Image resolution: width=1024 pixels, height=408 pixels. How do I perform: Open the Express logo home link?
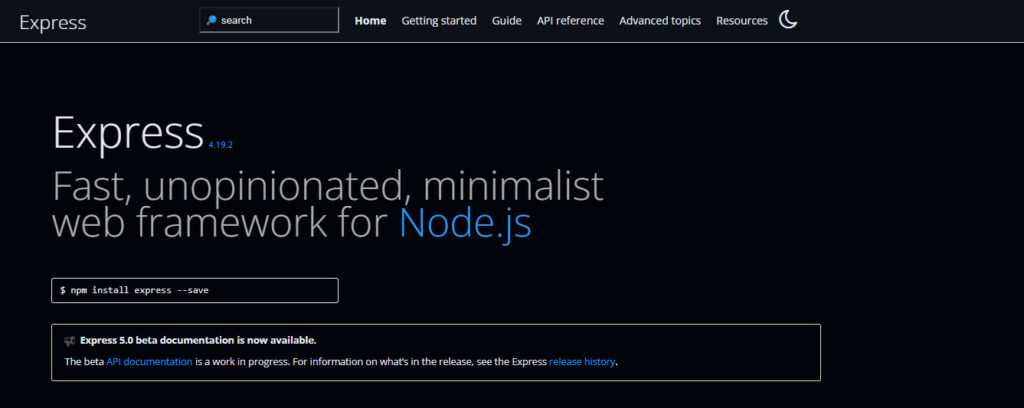pyautogui.click(x=53, y=22)
